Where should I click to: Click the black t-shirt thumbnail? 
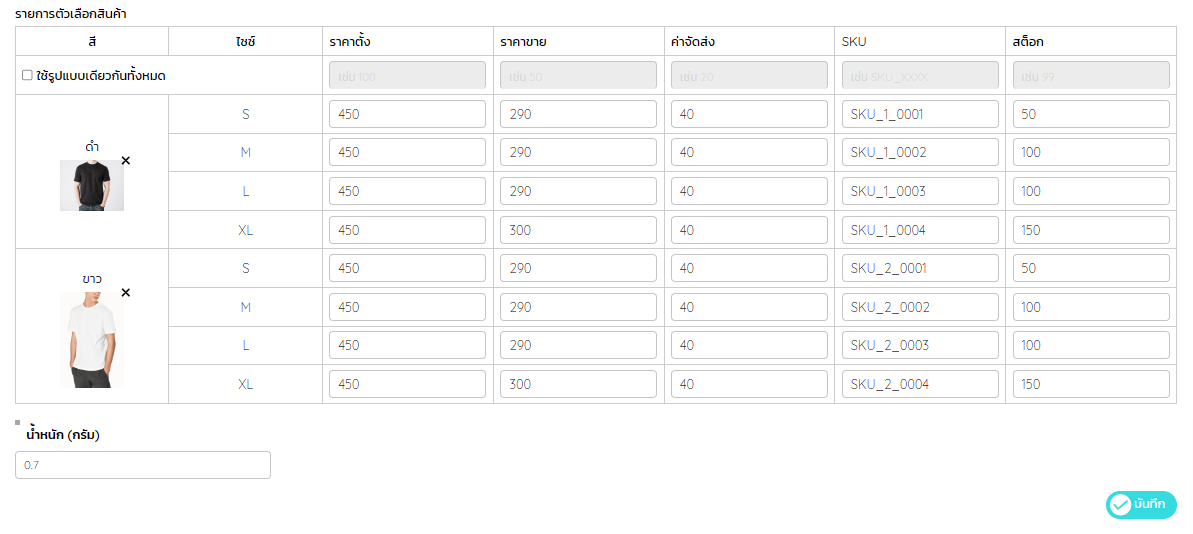point(92,186)
